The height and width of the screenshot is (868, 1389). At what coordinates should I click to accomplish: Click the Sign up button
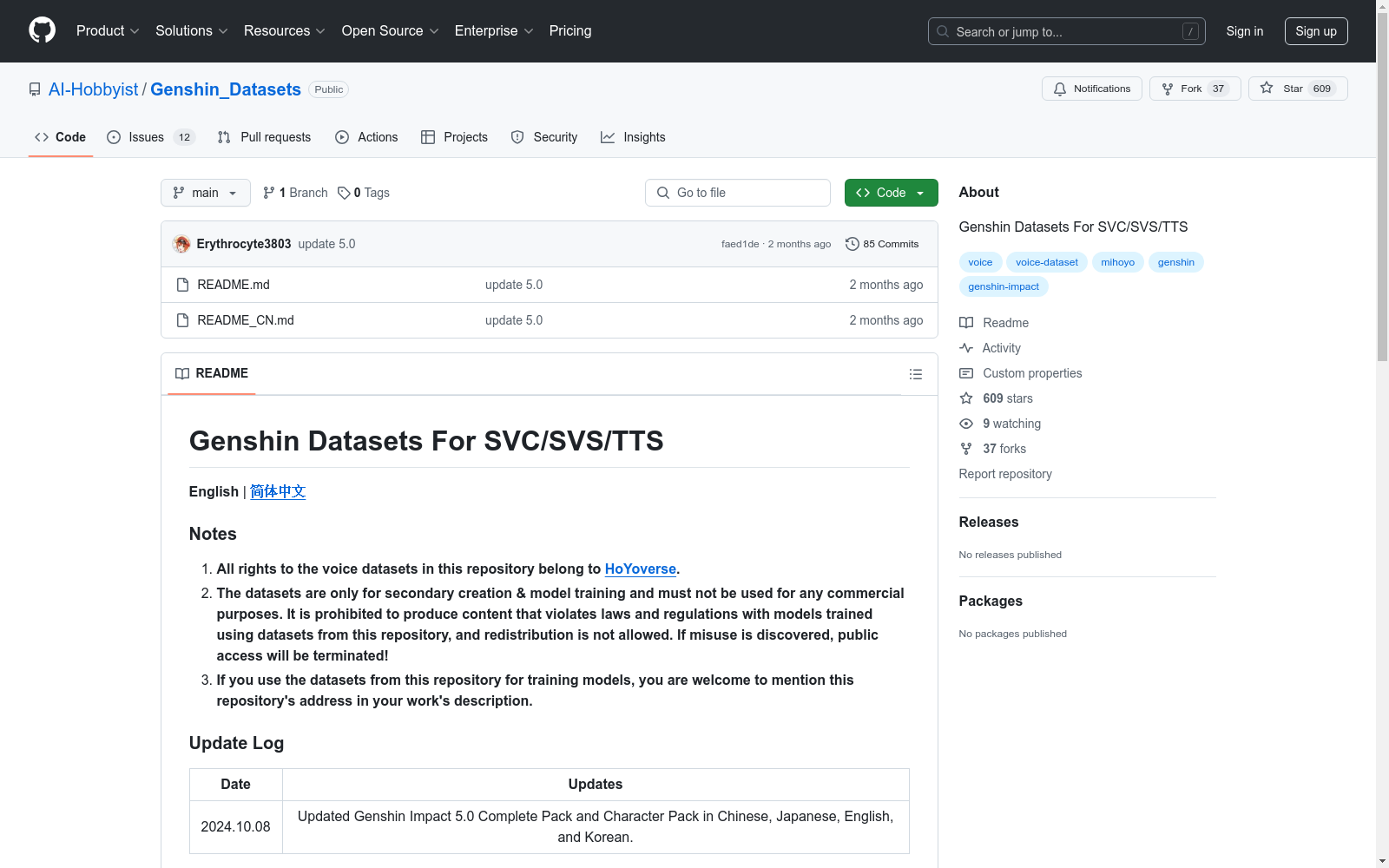1315,31
